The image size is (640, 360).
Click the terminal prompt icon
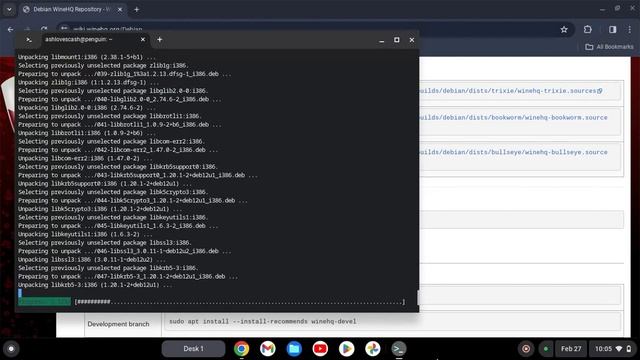tap(29, 40)
